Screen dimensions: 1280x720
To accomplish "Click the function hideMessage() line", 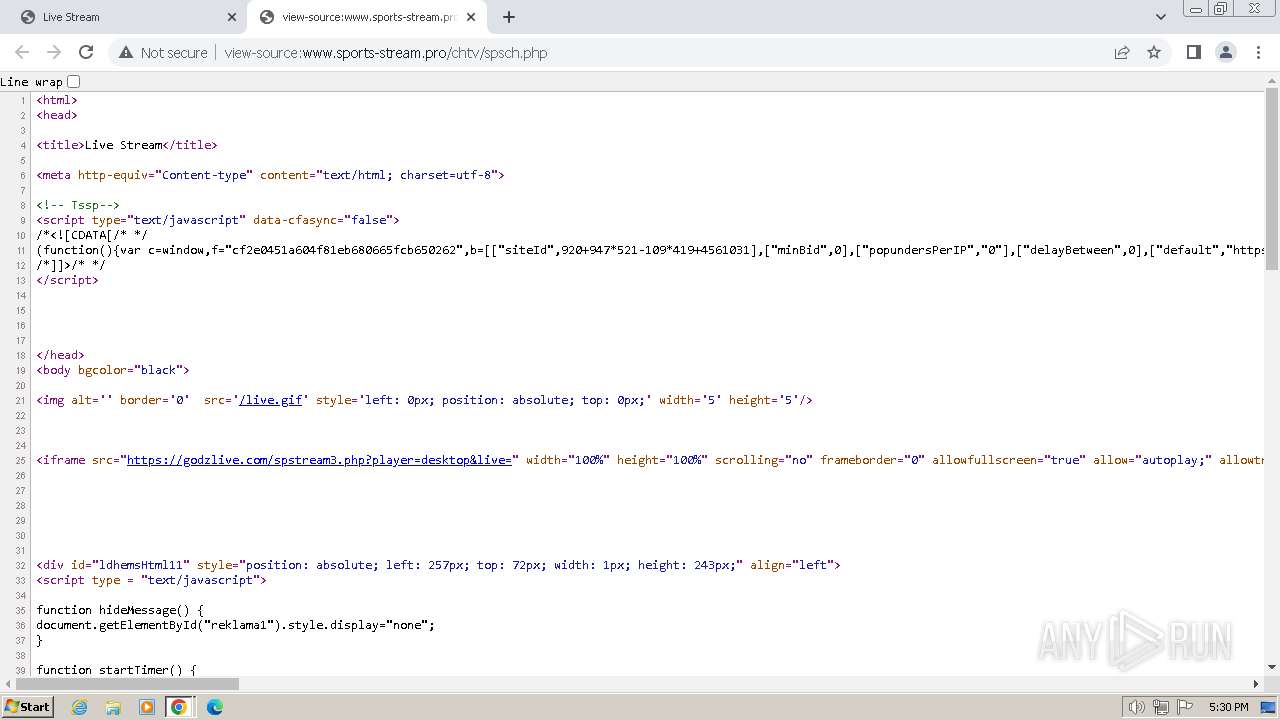I will click(x=120, y=610).
